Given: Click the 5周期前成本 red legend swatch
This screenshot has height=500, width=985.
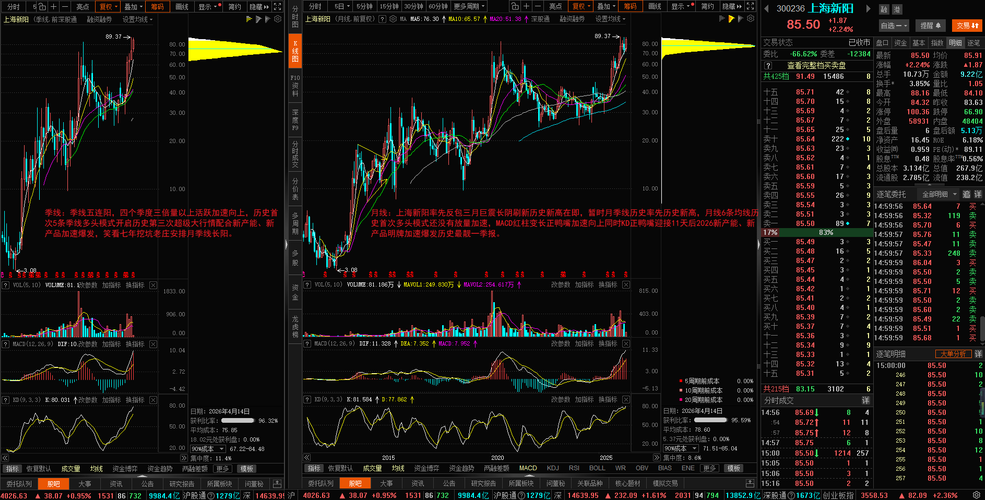Looking at the screenshot, I should (x=681, y=381).
